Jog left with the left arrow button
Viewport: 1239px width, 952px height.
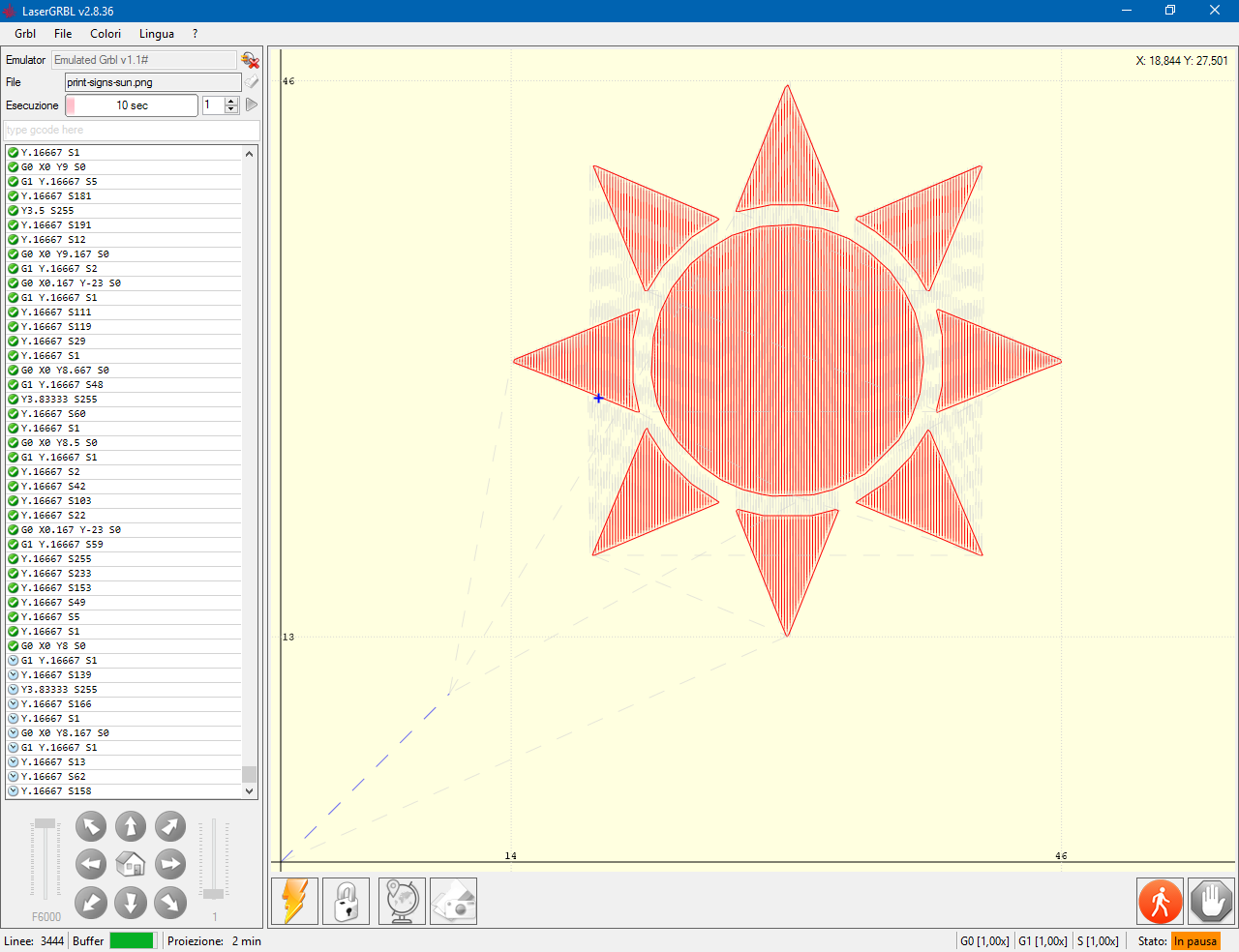coord(91,864)
